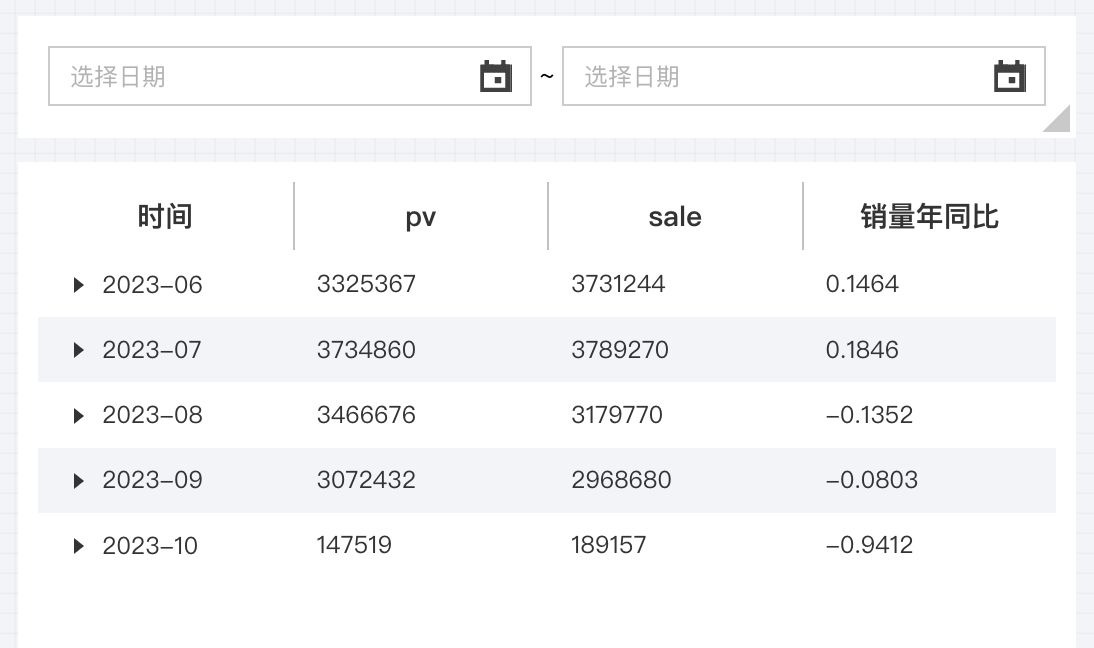Viewport: 1094px width, 648px height.
Task: Select the 2023-08 time cell text
Action: tap(152, 415)
